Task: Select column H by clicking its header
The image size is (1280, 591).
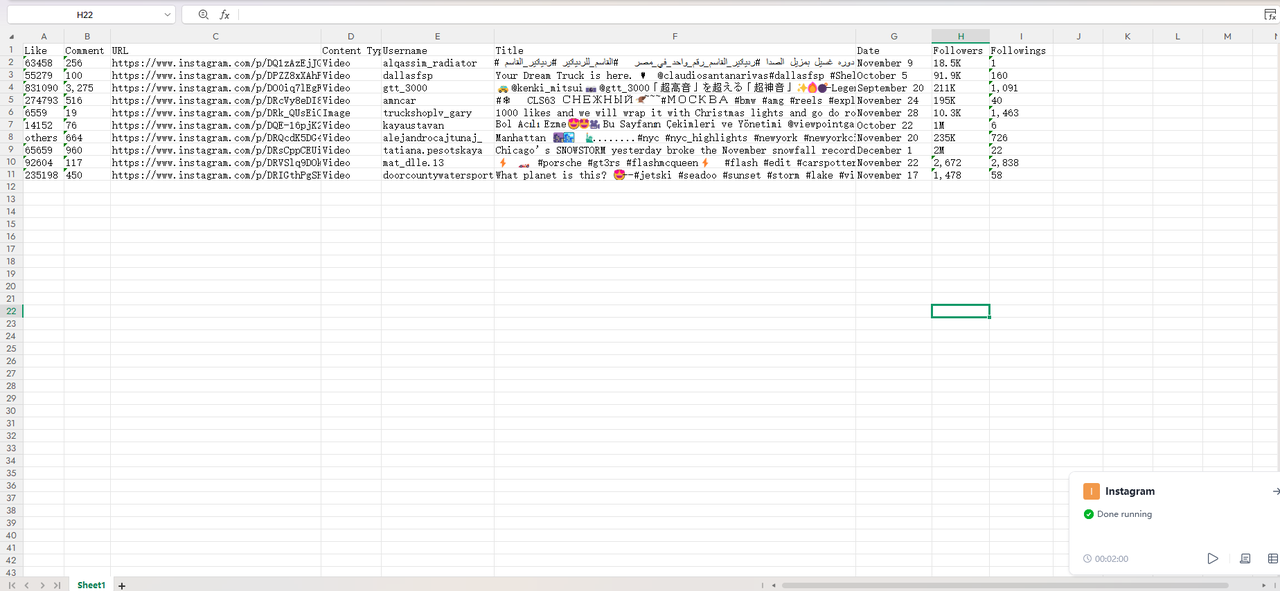Action: point(958,36)
